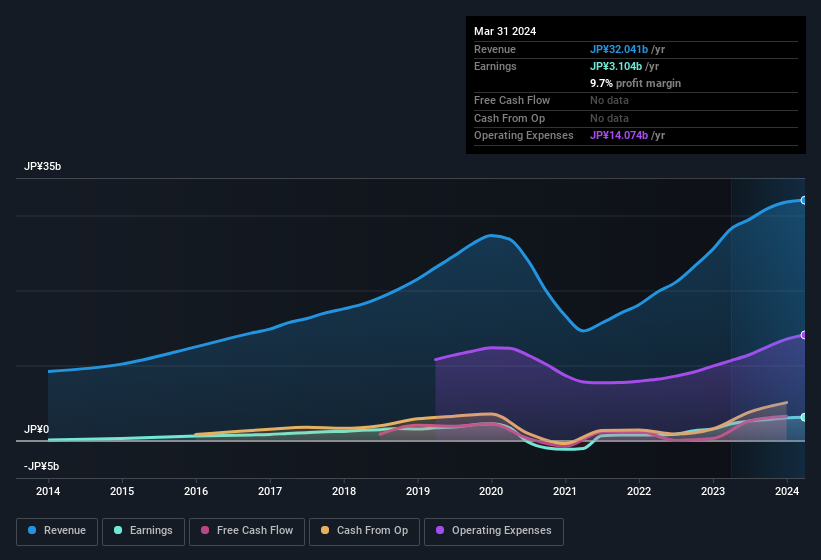Click the JP¥3.104b earnings value in tooltip
Viewport: 821px width, 560px height.
[615, 66]
